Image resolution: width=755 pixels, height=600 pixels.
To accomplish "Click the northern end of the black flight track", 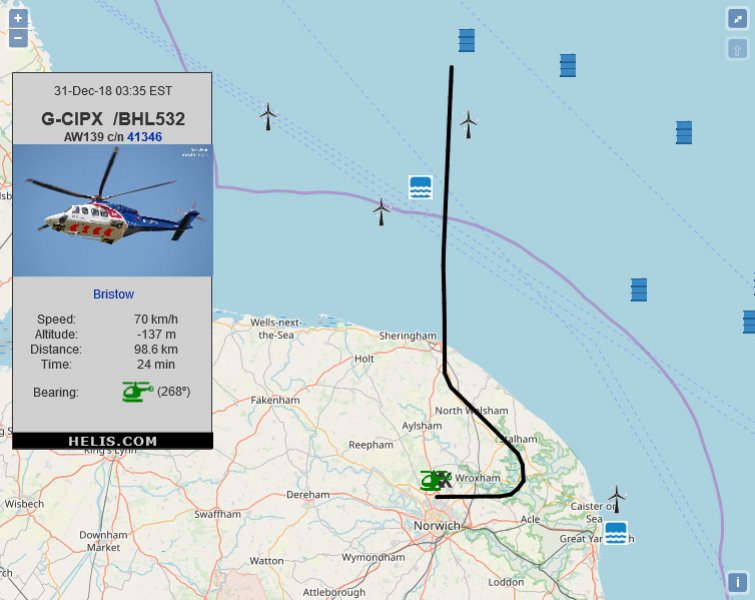I will pyautogui.click(x=452, y=67).
